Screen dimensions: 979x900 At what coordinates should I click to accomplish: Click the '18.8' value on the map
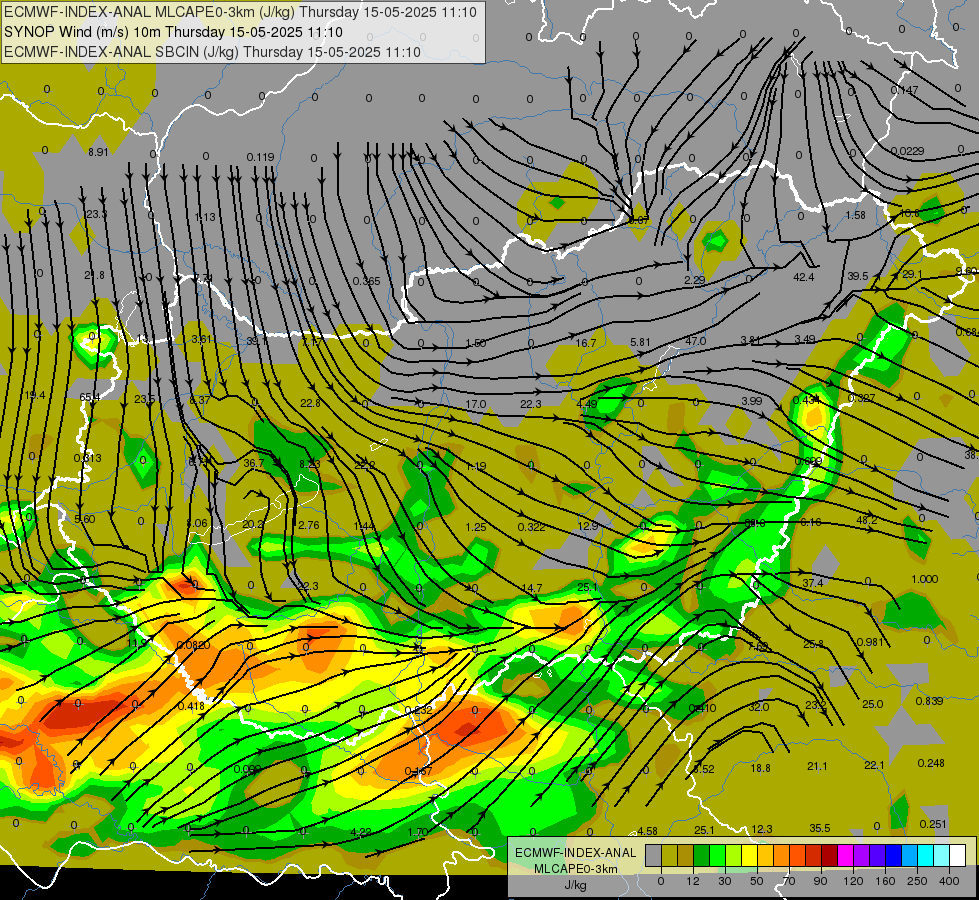click(x=760, y=768)
